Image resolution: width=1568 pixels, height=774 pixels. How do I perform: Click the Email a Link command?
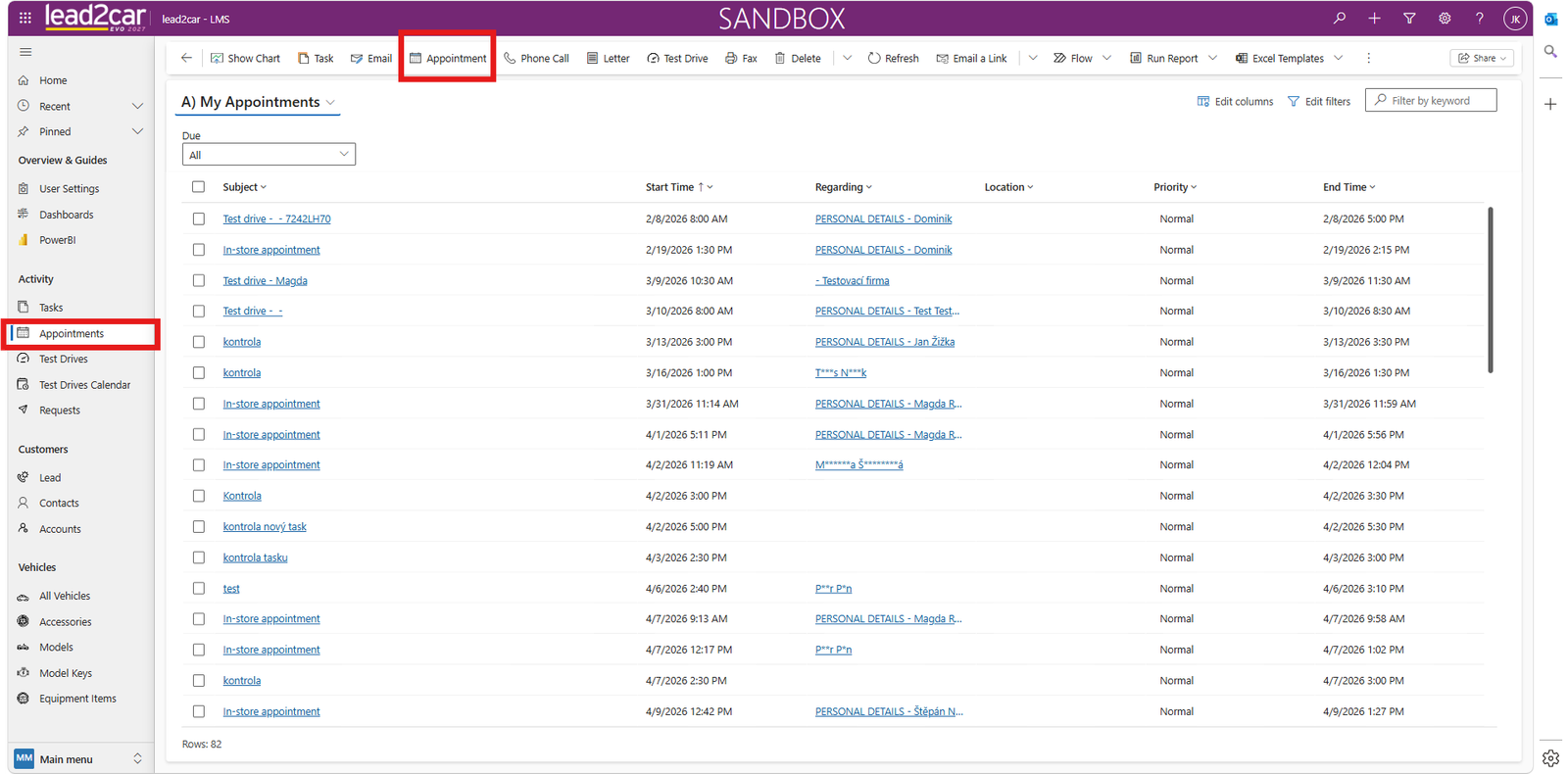pos(971,58)
